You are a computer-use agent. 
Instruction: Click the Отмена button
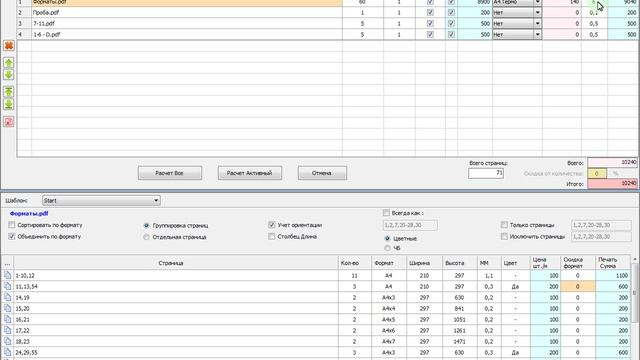(x=322, y=173)
